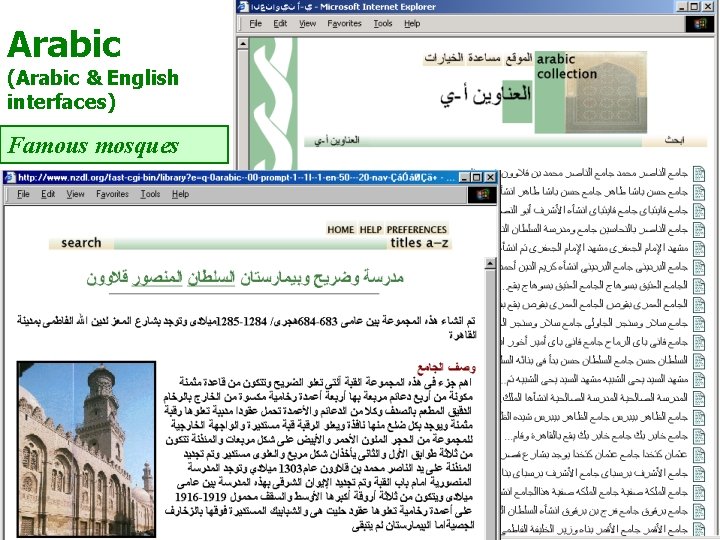Image resolution: width=720 pixels, height=540 pixels.
Task: Open document icon beside جامع الناصر محمد
Action: click(x=699, y=174)
